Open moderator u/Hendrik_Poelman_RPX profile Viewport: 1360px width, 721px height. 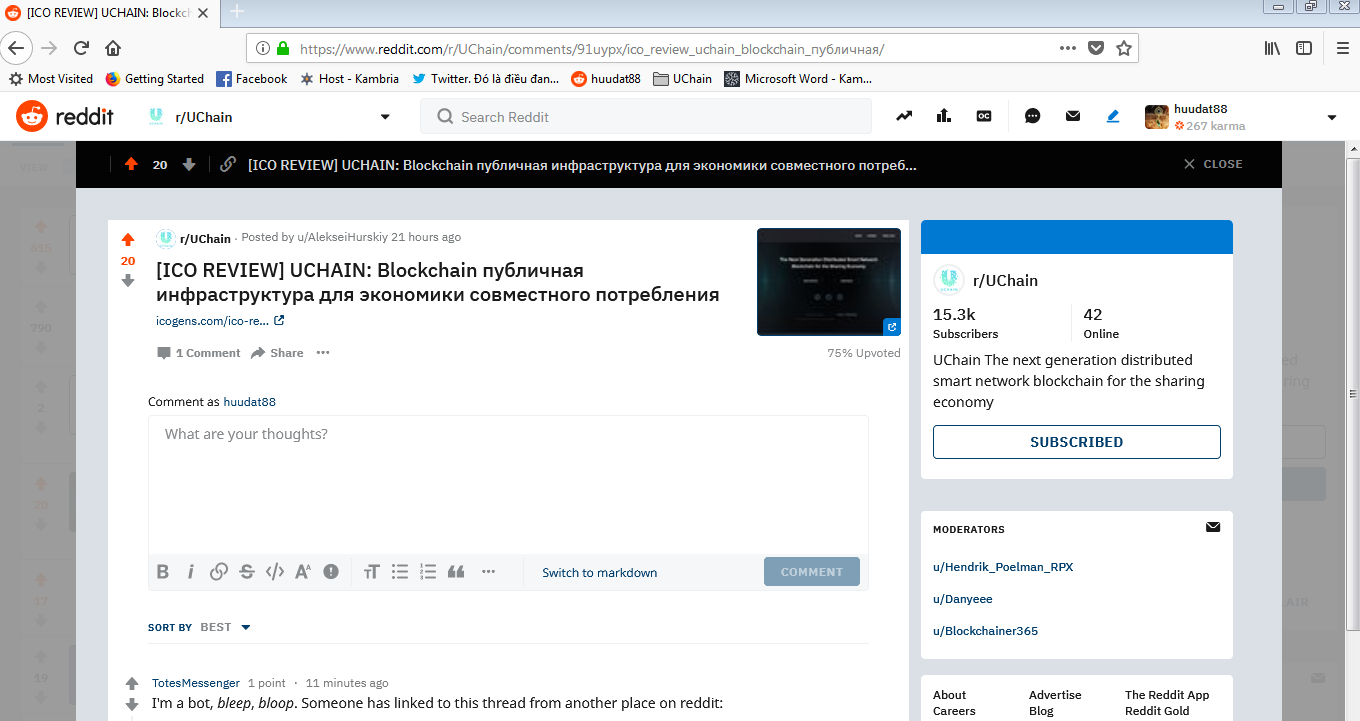(1003, 567)
